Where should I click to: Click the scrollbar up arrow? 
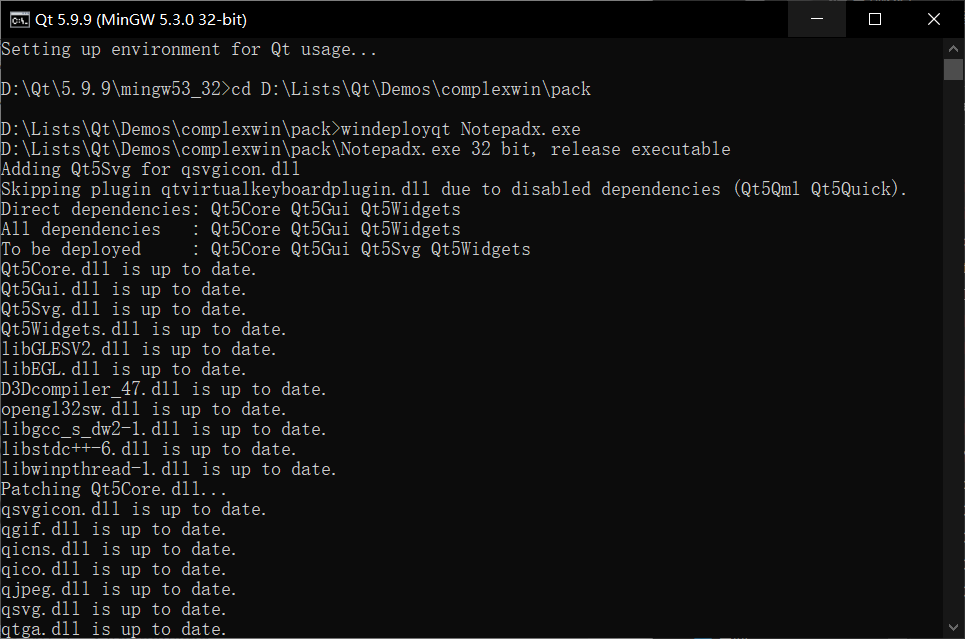(x=951, y=47)
